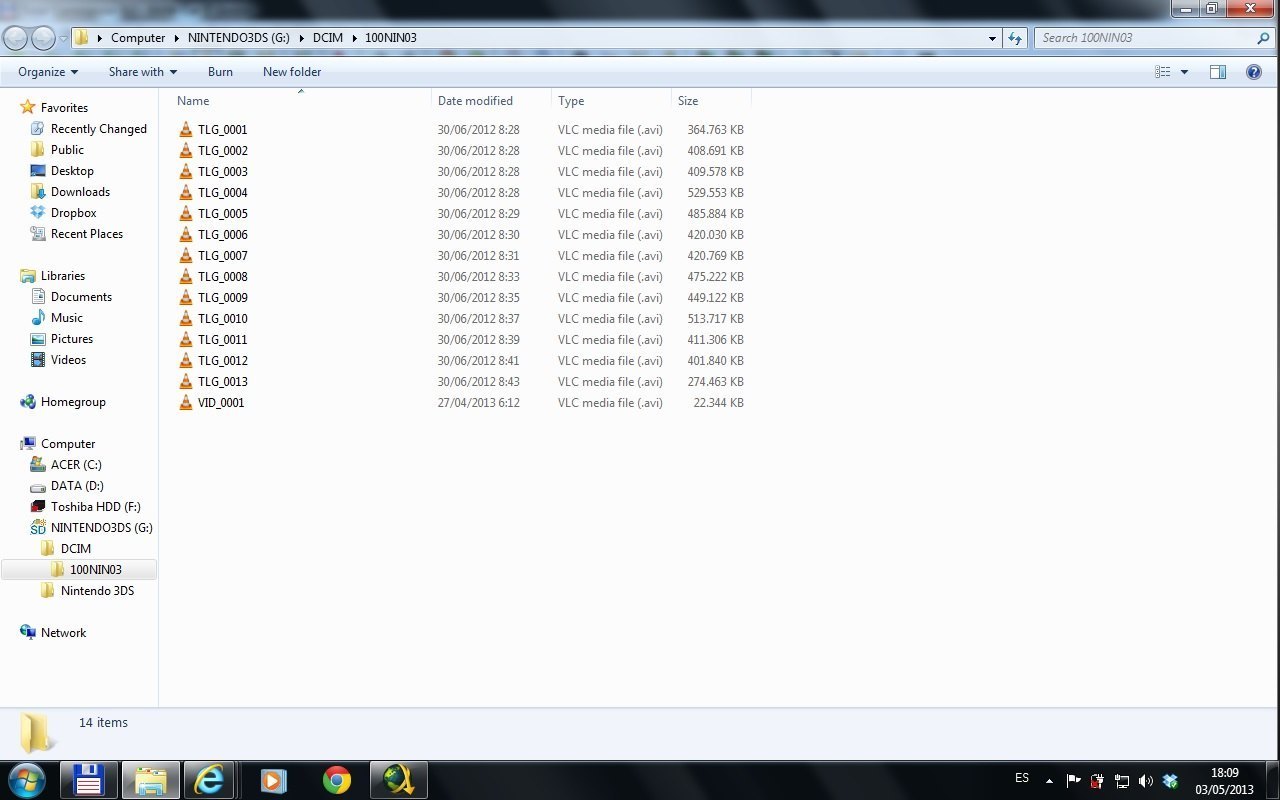Expand the address bar history dropdown
This screenshot has height=800, width=1280.
click(992, 38)
